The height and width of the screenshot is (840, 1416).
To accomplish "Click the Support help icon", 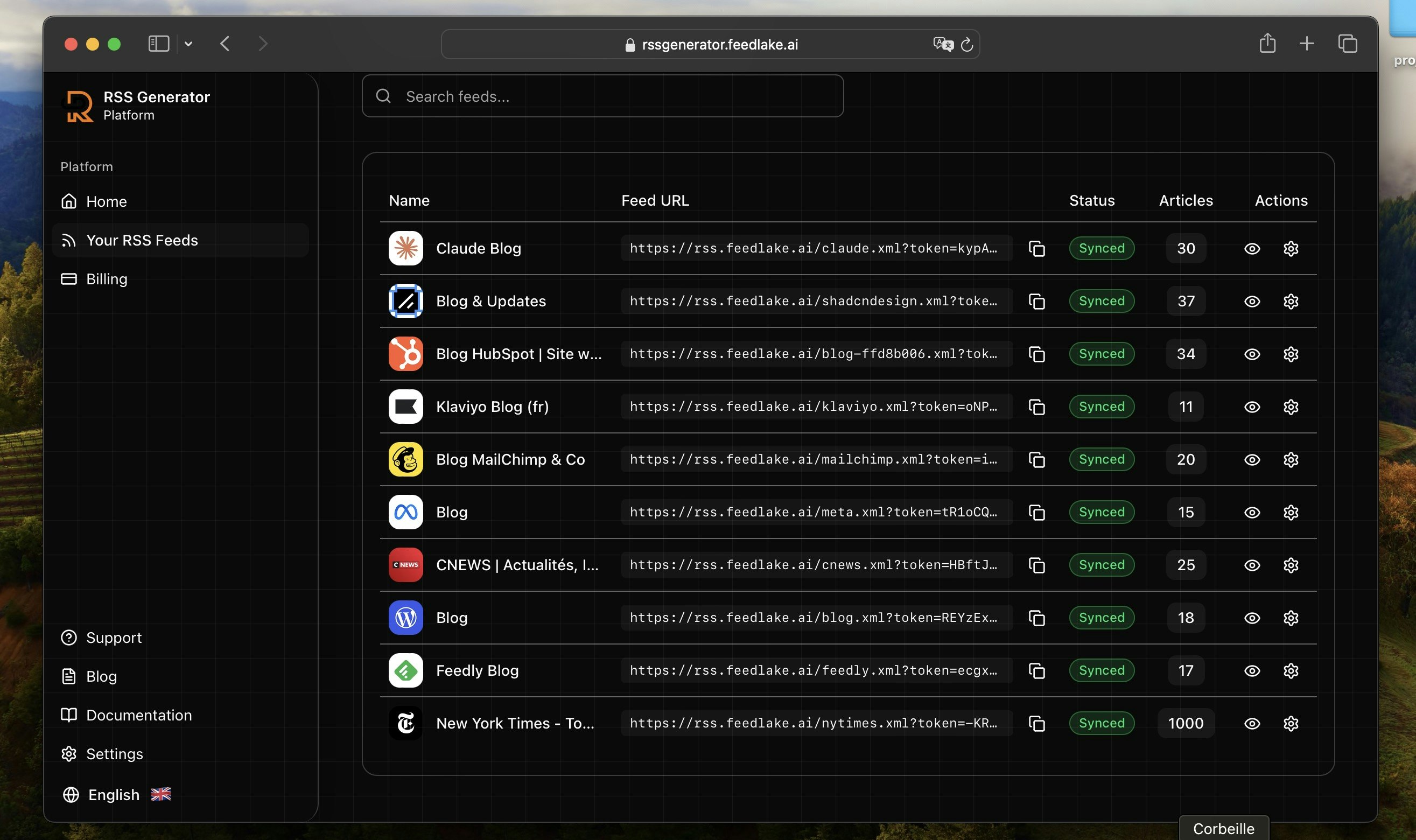I will pos(68,638).
